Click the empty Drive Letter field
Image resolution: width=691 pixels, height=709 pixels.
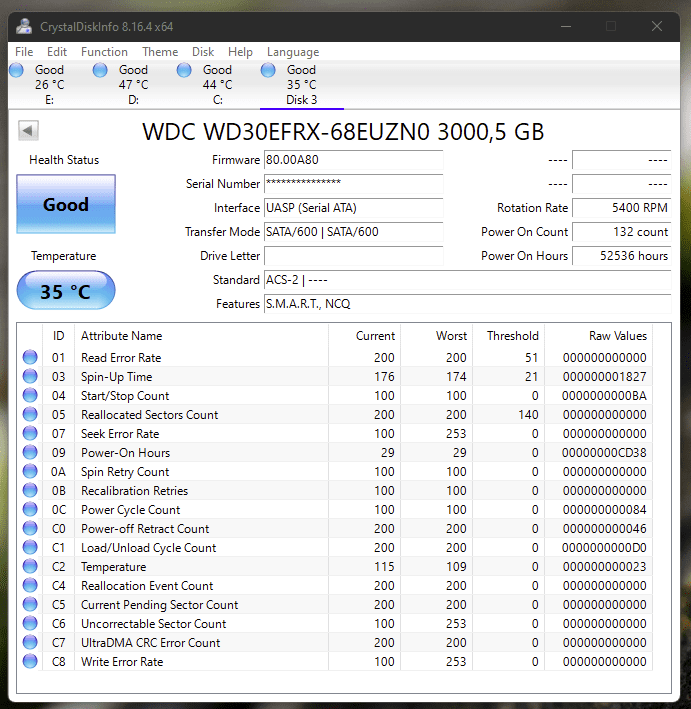pos(354,255)
